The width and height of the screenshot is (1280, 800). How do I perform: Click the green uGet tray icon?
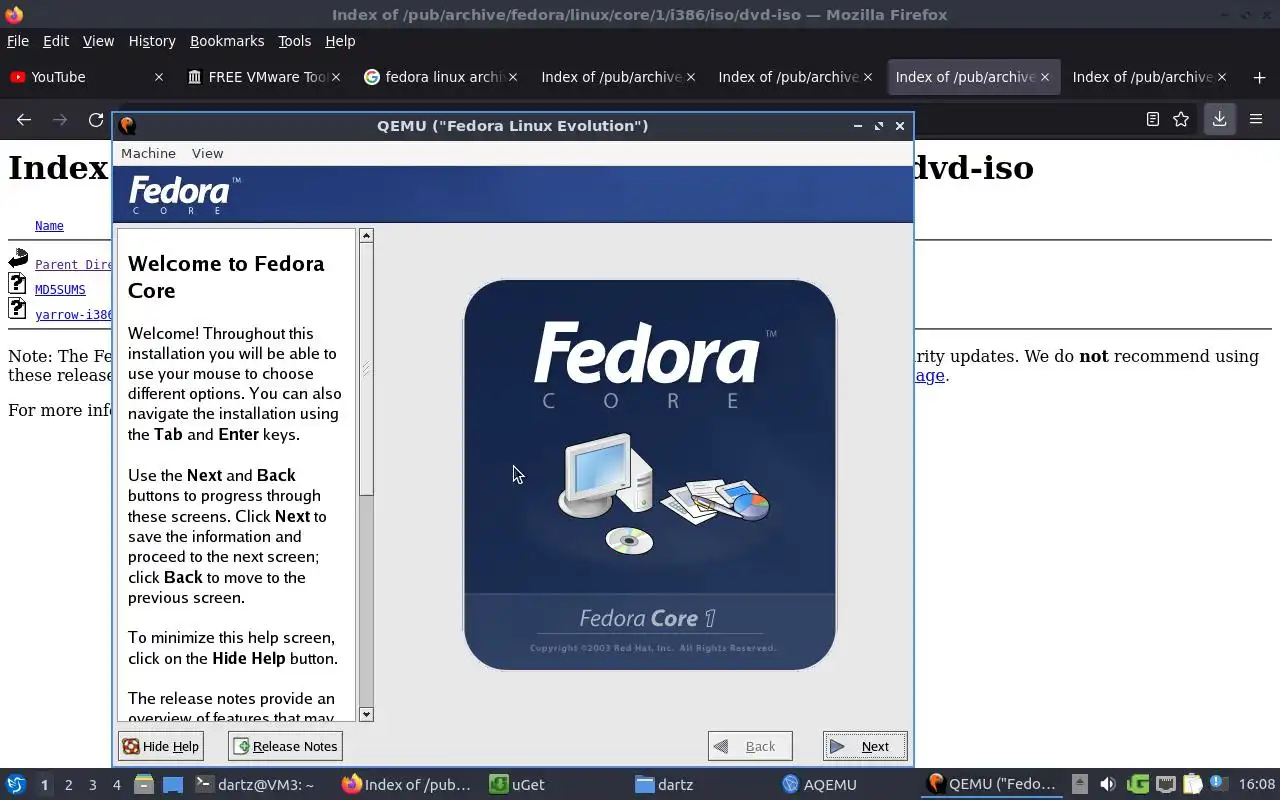pyautogui.click(x=1138, y=785)
